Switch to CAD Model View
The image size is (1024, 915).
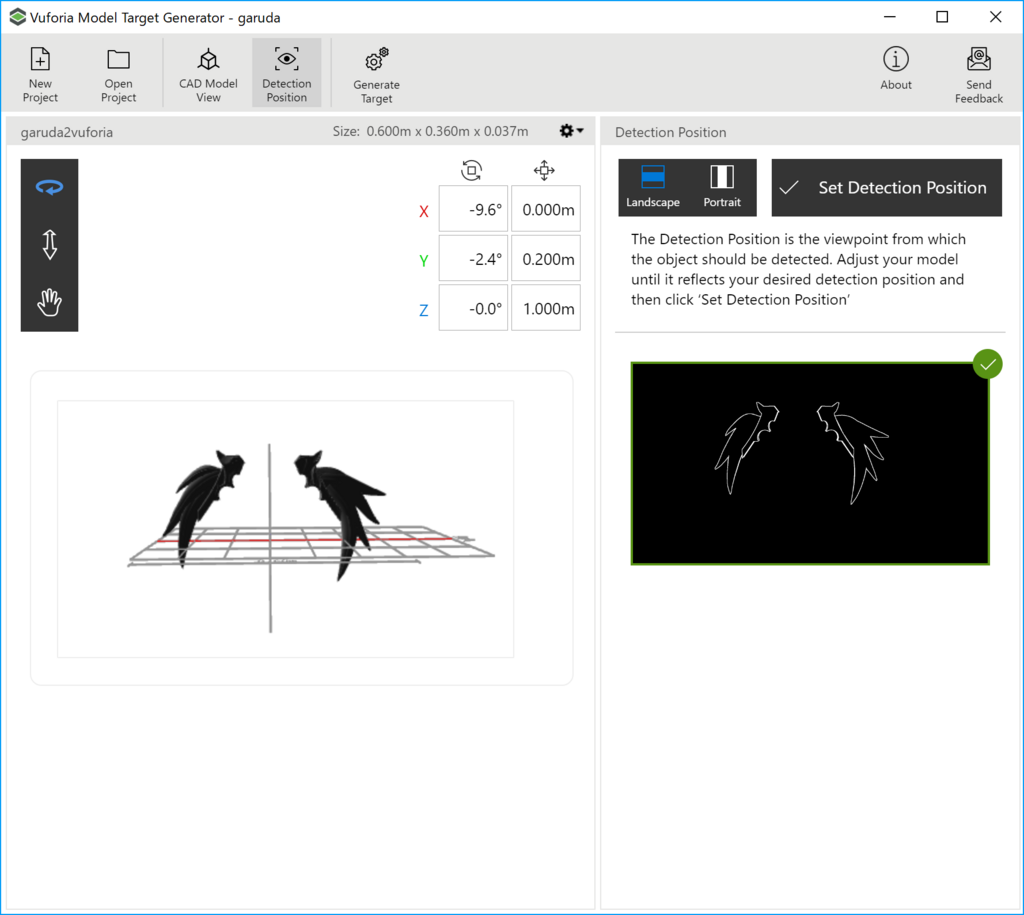click(x=208, y=74)
